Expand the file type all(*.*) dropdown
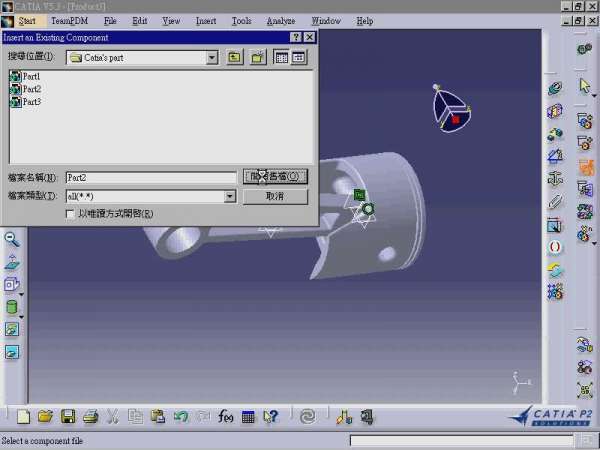600x450 pixels. tap(230, 197)
